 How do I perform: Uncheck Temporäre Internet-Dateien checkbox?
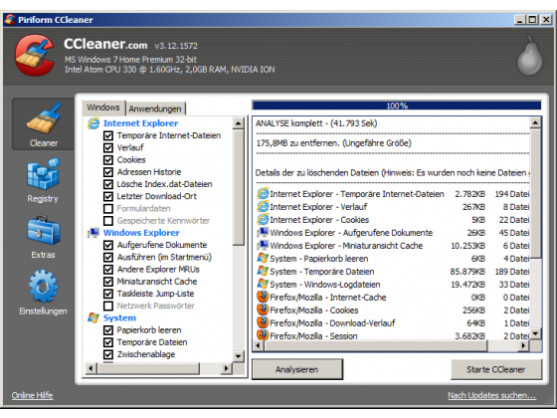108,136
